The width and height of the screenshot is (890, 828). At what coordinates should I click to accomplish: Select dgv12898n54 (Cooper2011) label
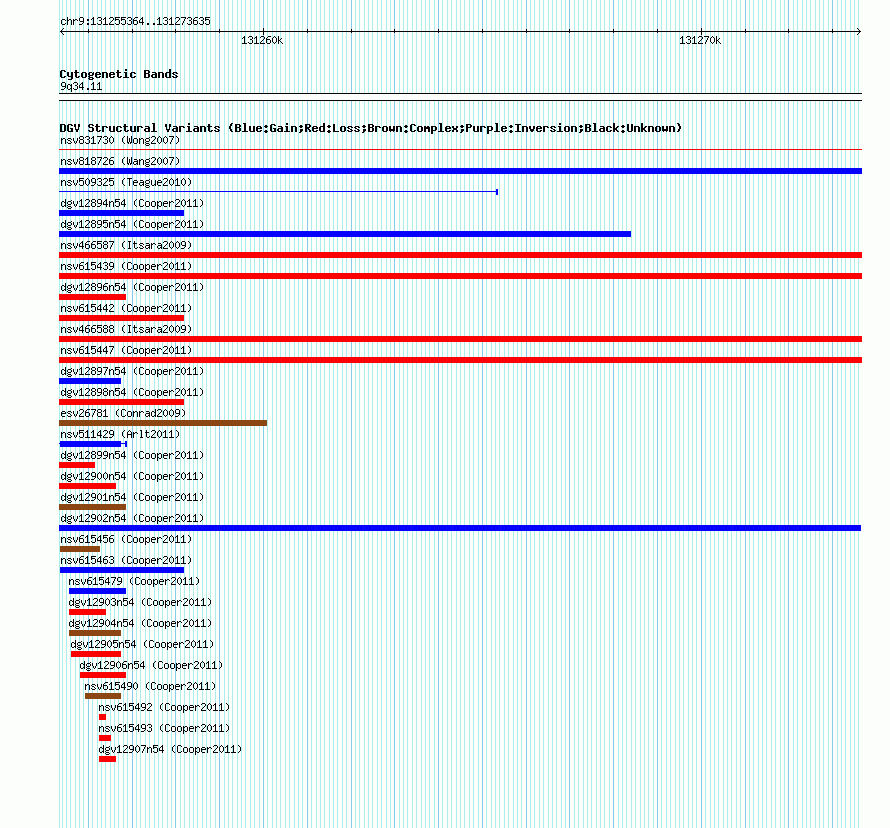[x=132, y=392]
